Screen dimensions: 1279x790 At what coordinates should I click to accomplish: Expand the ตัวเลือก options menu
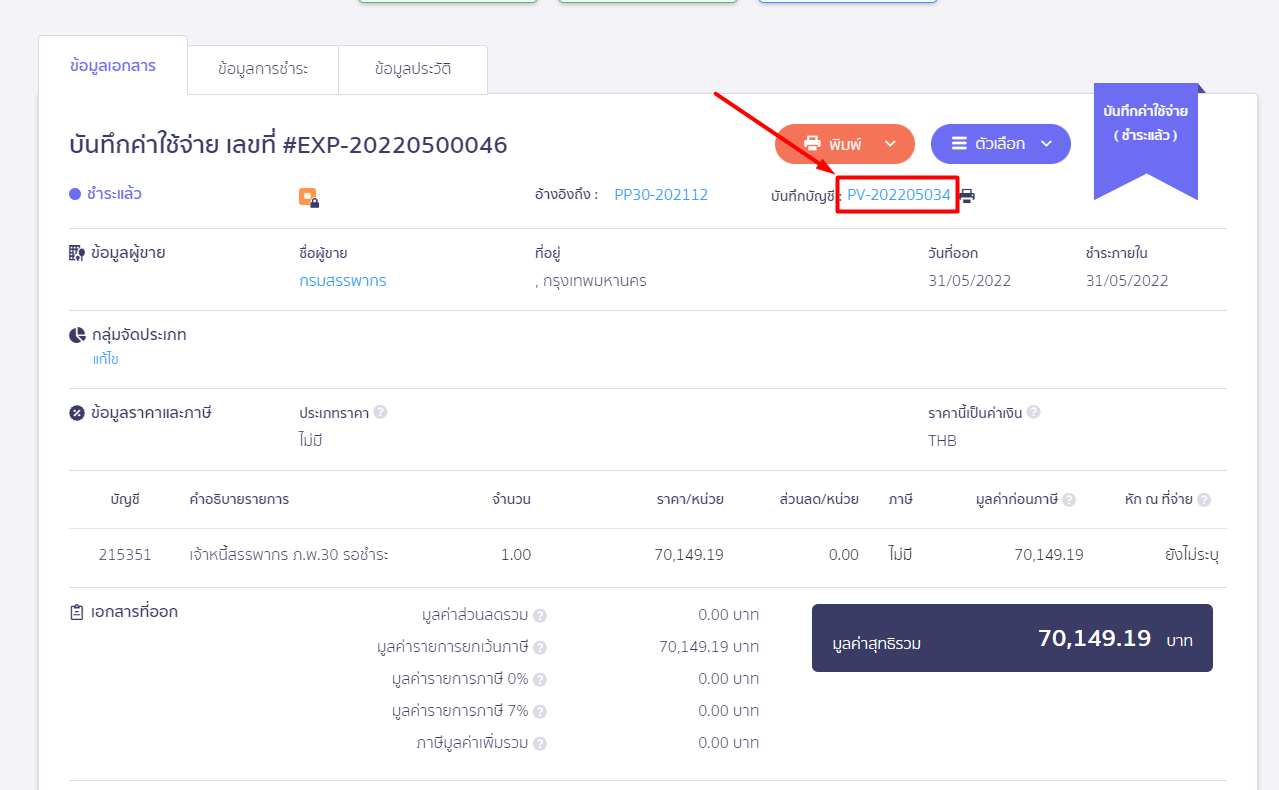(x=1000, y=144)
